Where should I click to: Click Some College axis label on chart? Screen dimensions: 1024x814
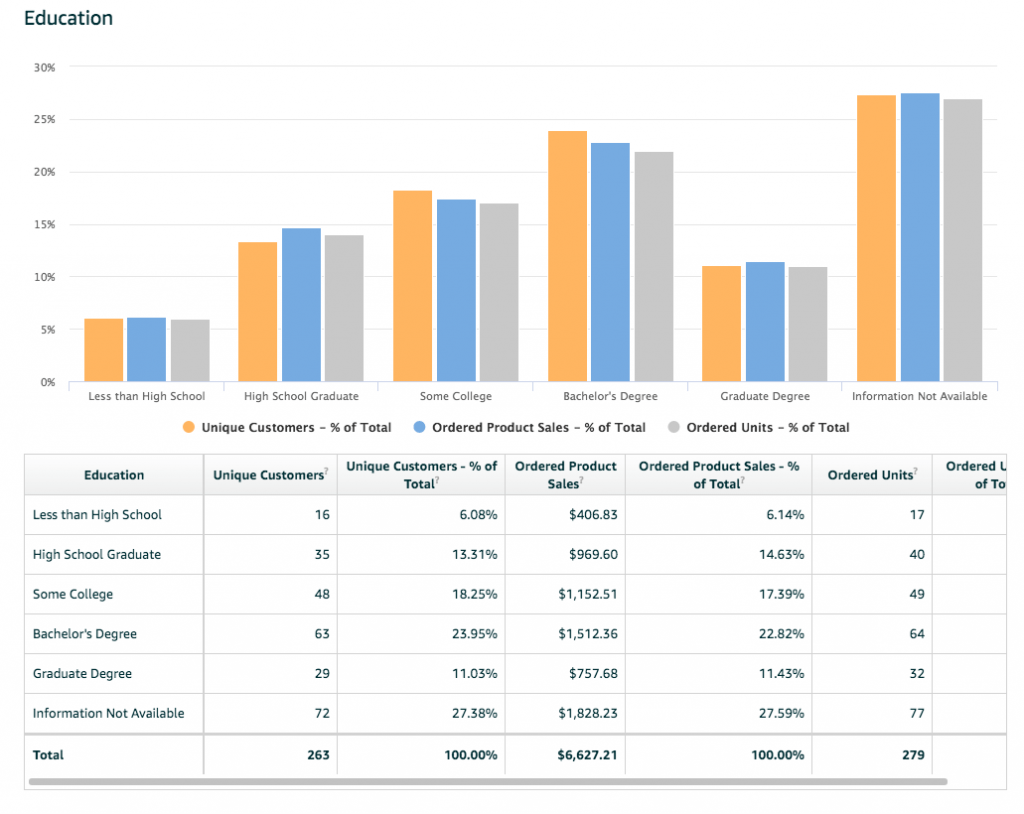[x=456, y=396]
